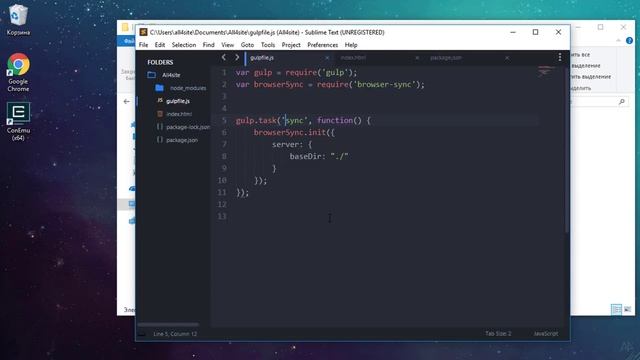The width and height of the screenshot is (640, 360).
Task: Open the Preferences menu
Action: pyautogui.click(x=322, y=45)
